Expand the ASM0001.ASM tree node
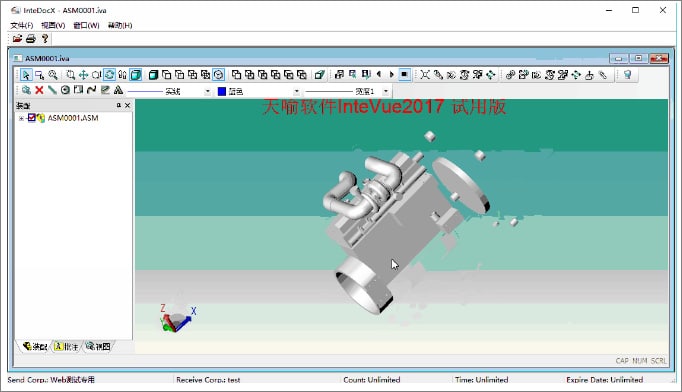The width and height of the screenshot is (682, 392). (x=21, y=118)
